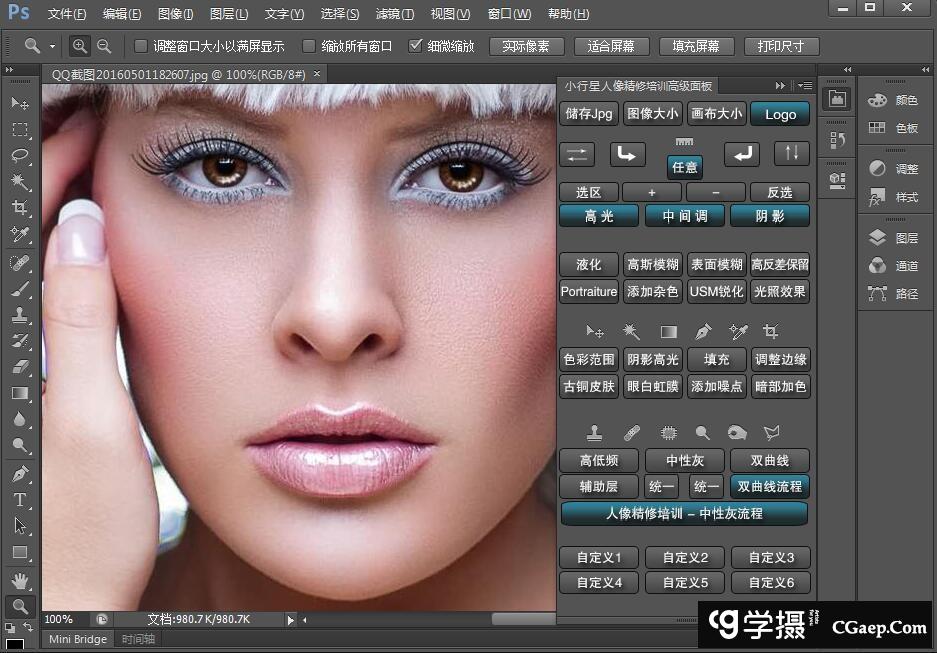Screen dimensions: 937x653
Task: Expand the status bar info arrow
Action: [x=291, y=620]
